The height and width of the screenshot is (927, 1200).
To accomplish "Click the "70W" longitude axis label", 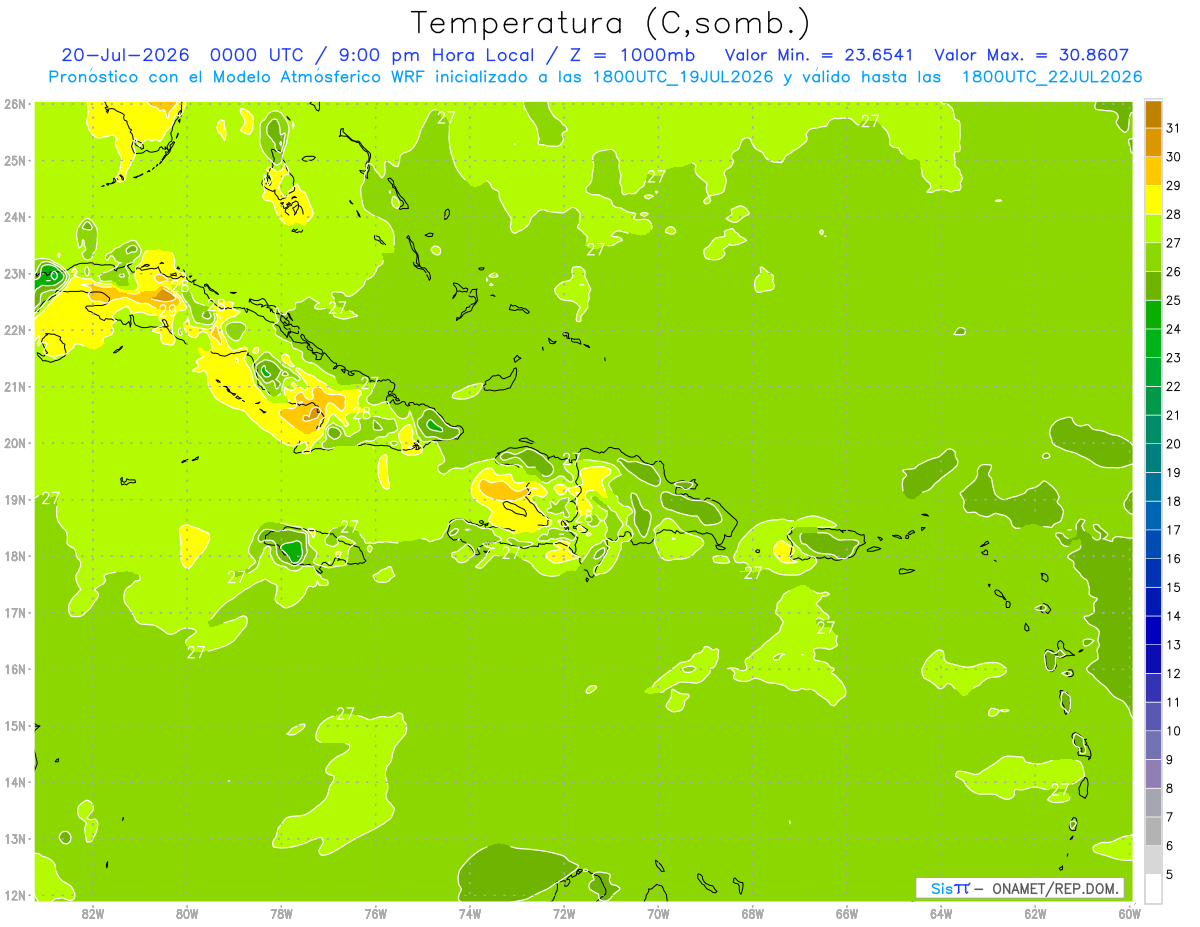I will pos(658,913).
